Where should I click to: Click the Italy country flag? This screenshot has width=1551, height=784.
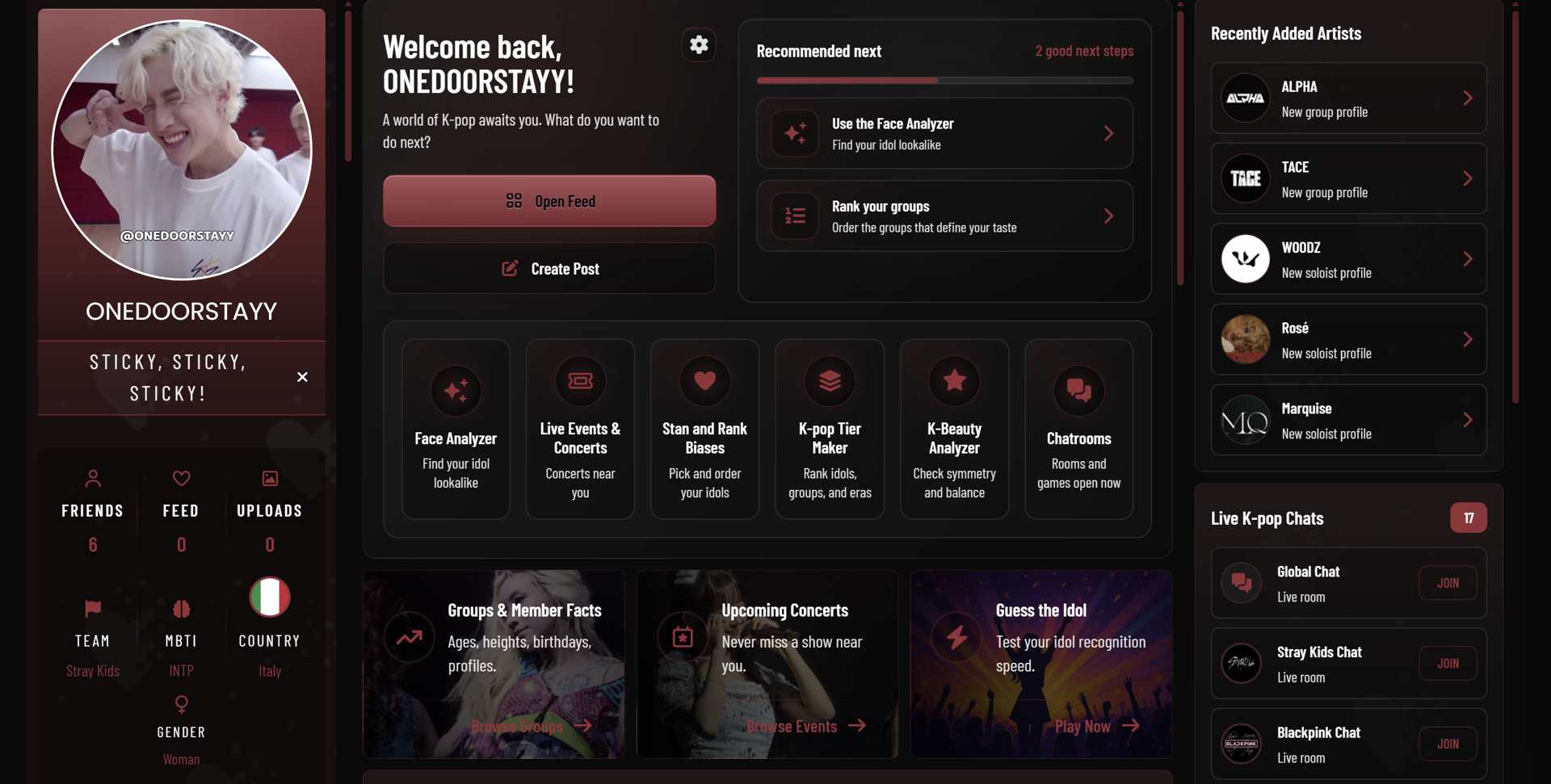coord(270,597)
